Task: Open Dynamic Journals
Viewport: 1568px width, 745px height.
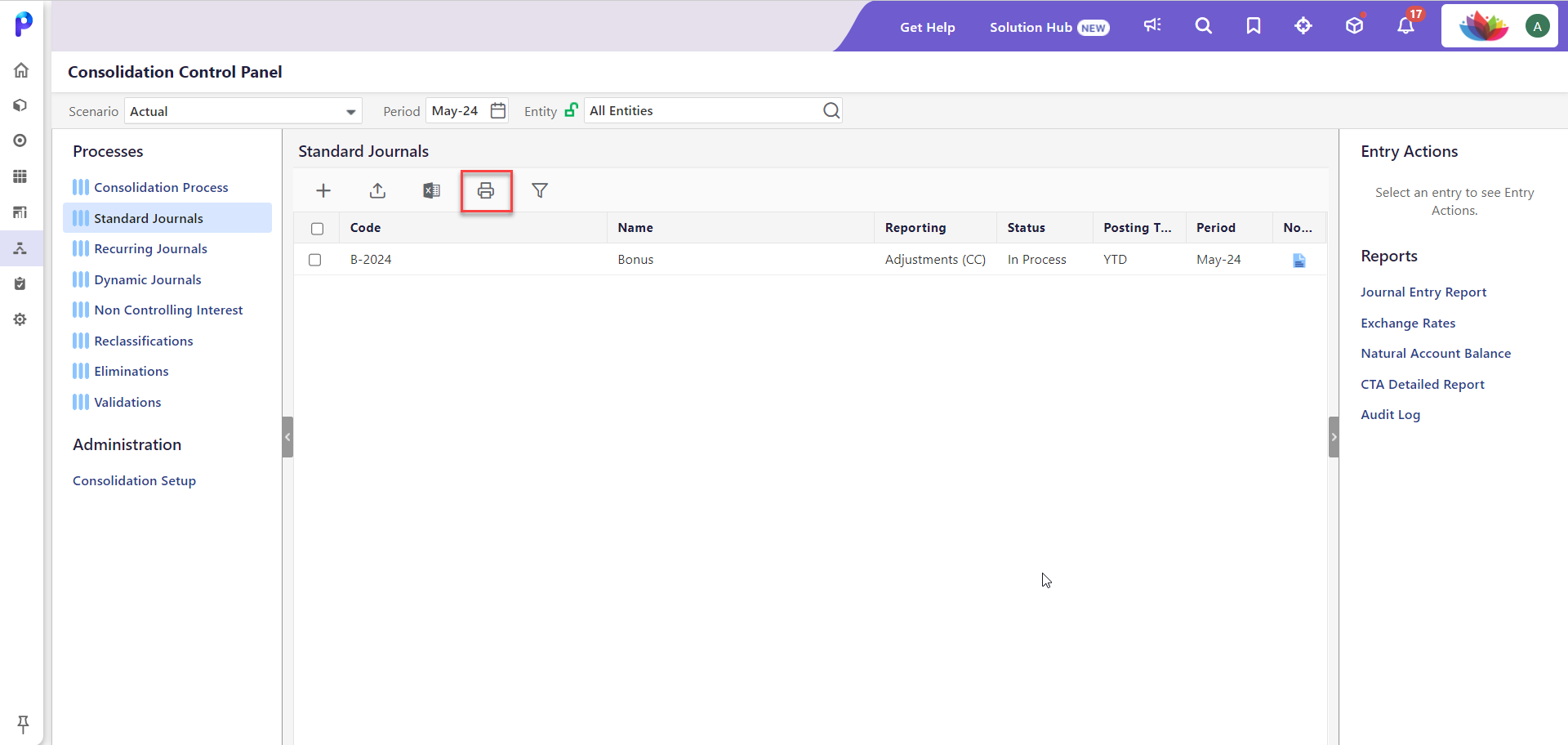Action: pyautogui.click(x=147, y=279)
